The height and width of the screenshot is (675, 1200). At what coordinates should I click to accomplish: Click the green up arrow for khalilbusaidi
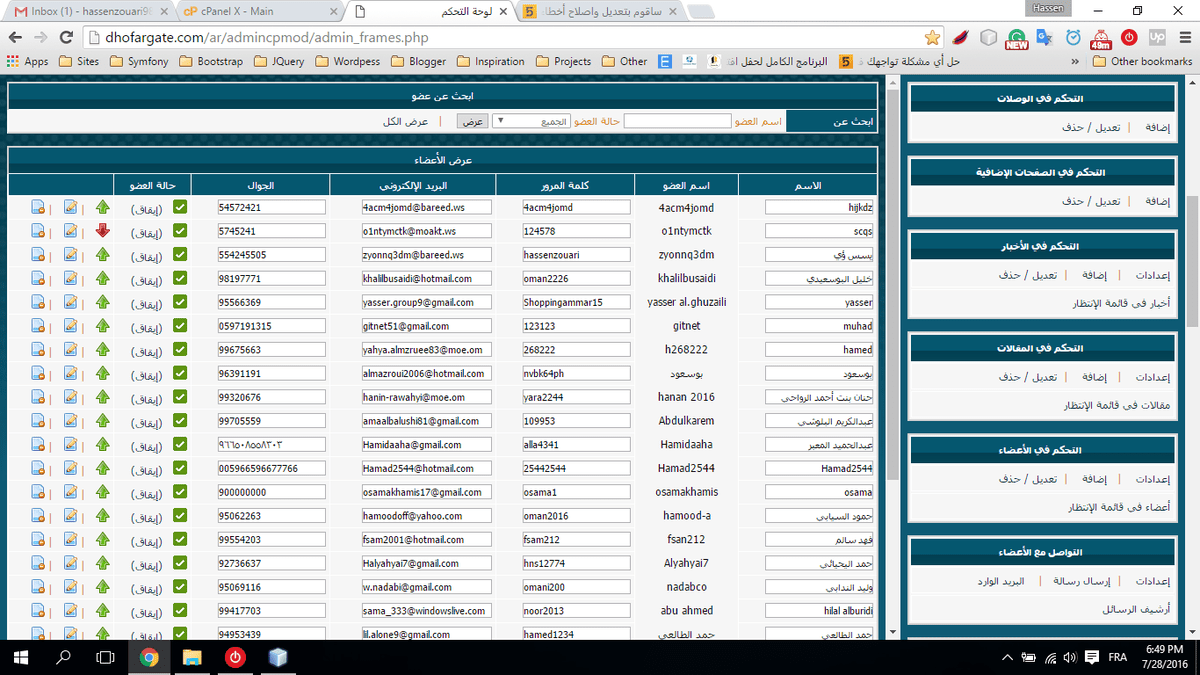pyautogui.click(x=102, y=279)
